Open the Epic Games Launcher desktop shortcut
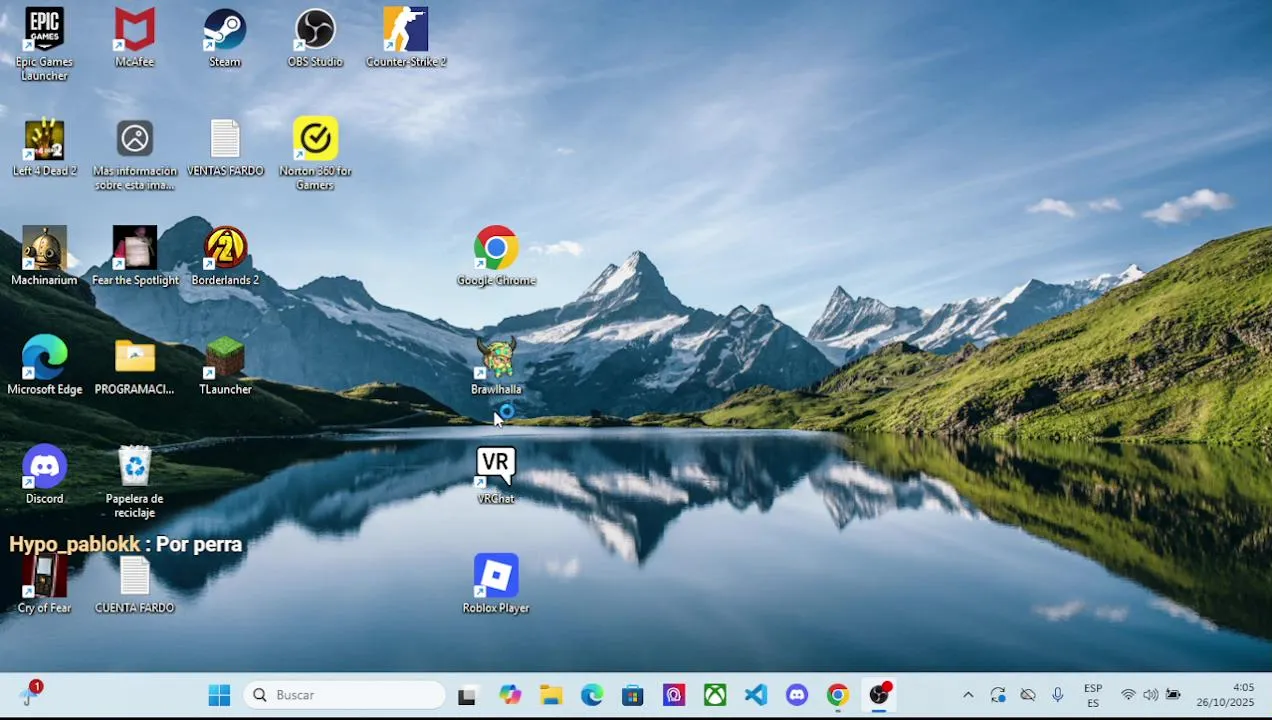 coord(44,44)
